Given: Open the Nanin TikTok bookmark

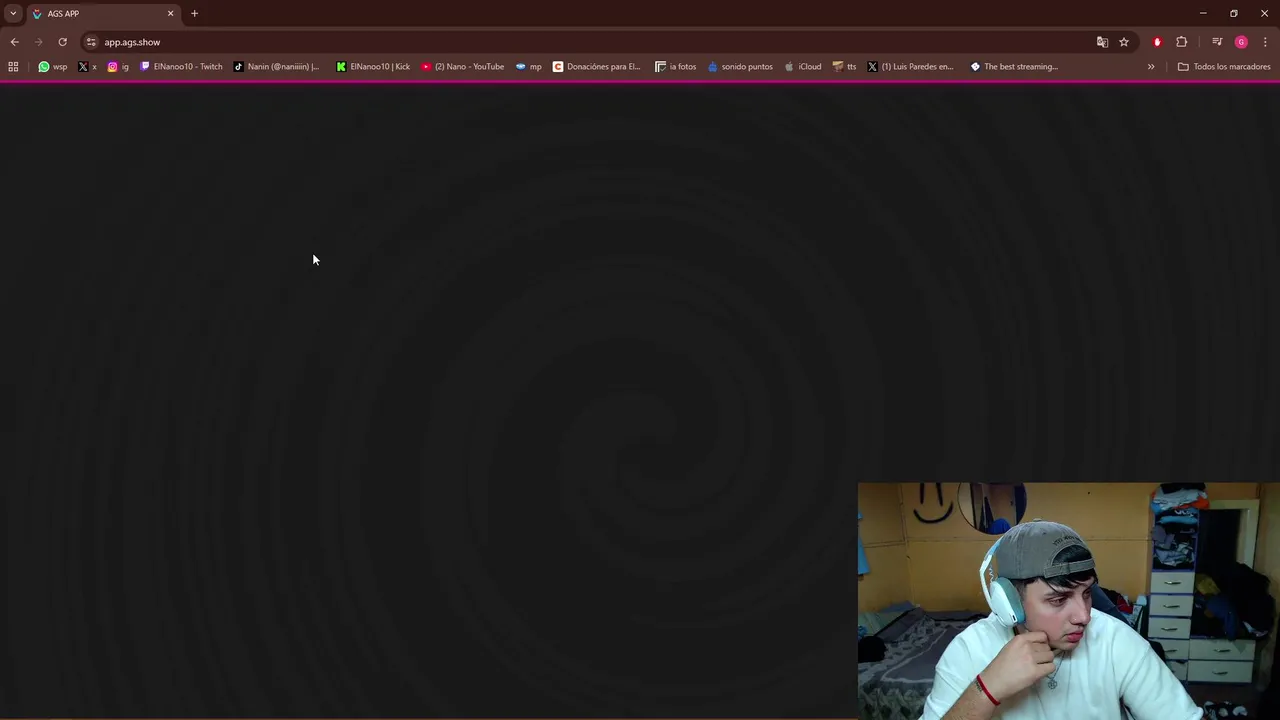Looking at the screenshot, I should pos(276,67).
